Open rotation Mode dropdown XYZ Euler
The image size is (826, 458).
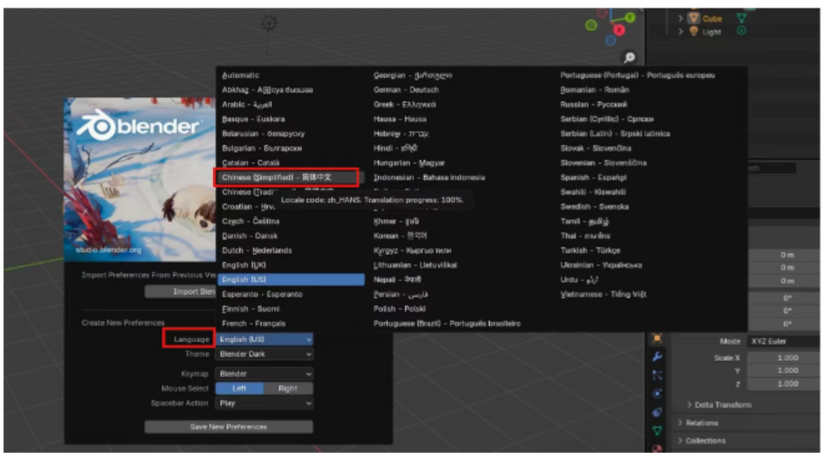(784, 342)
